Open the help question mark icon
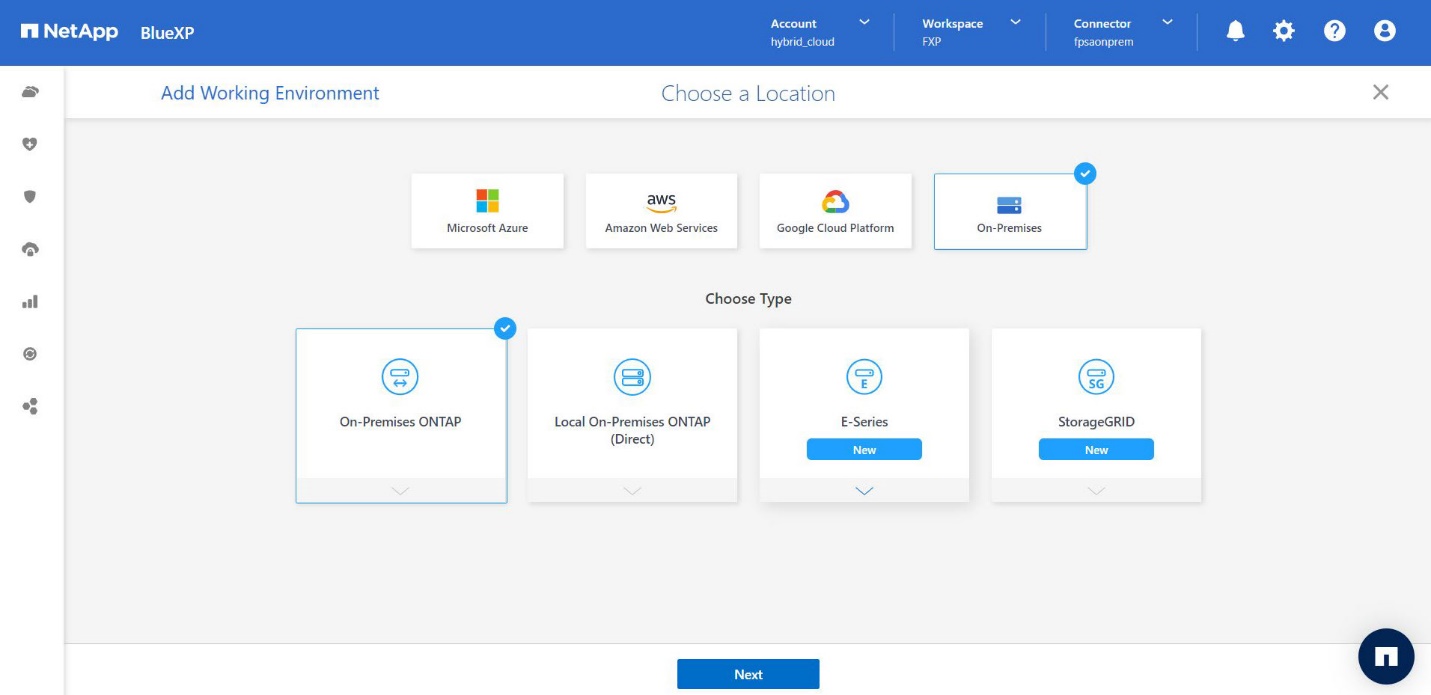Viewport: 1431px width, 695px height. [1334, 31]
